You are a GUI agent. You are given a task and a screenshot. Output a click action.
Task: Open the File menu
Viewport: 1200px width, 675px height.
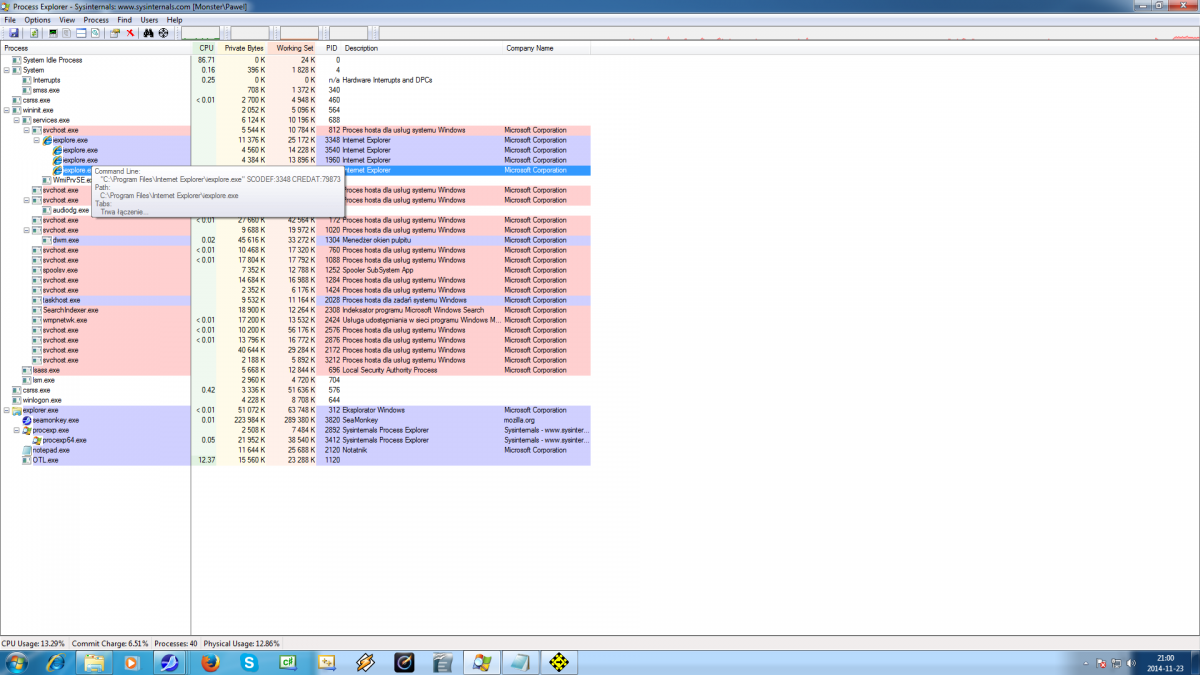pos(10,20)
